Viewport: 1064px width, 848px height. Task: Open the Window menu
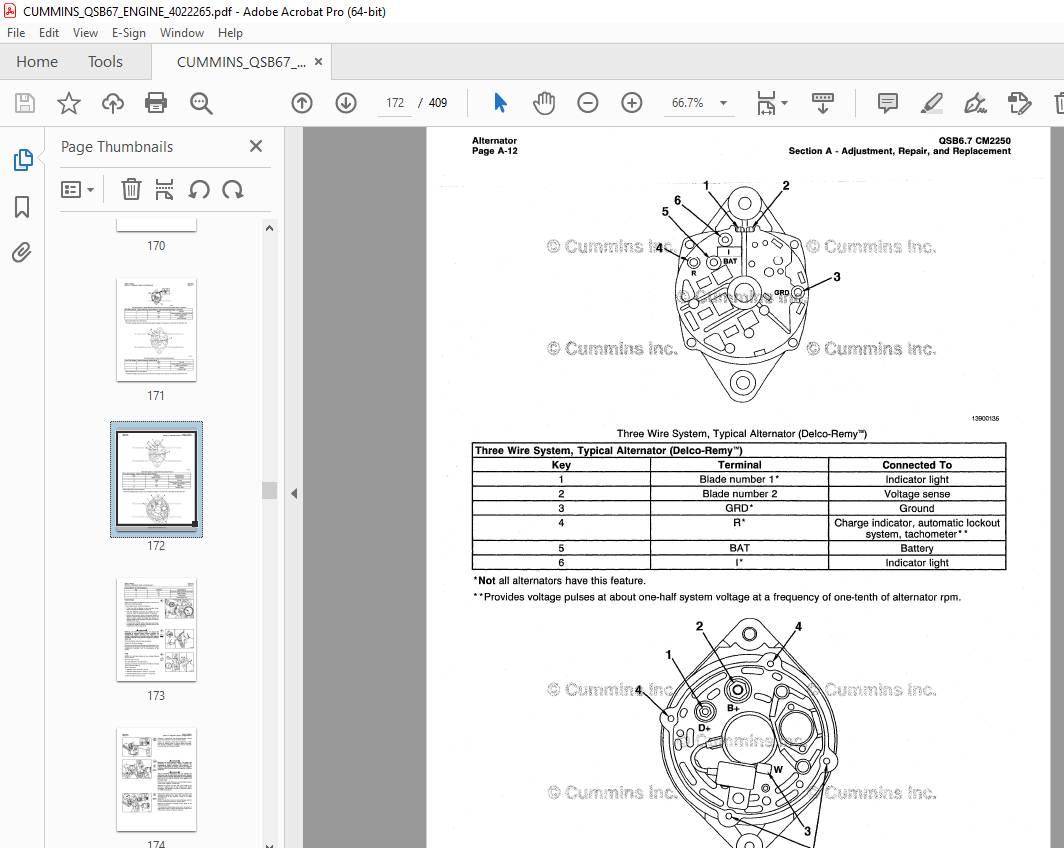181,33
